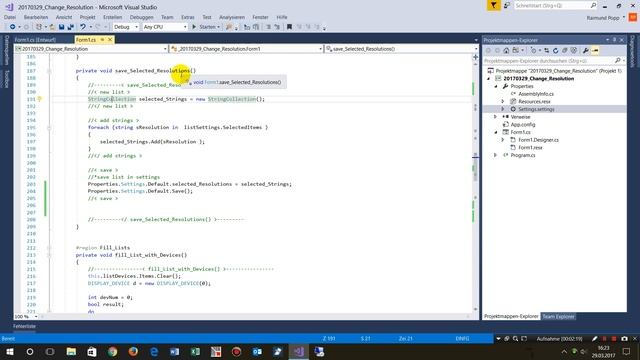Expand the Program.cs tree node
Screen dimensions: 640x360
pyautogui.click(x=496, y=155)
